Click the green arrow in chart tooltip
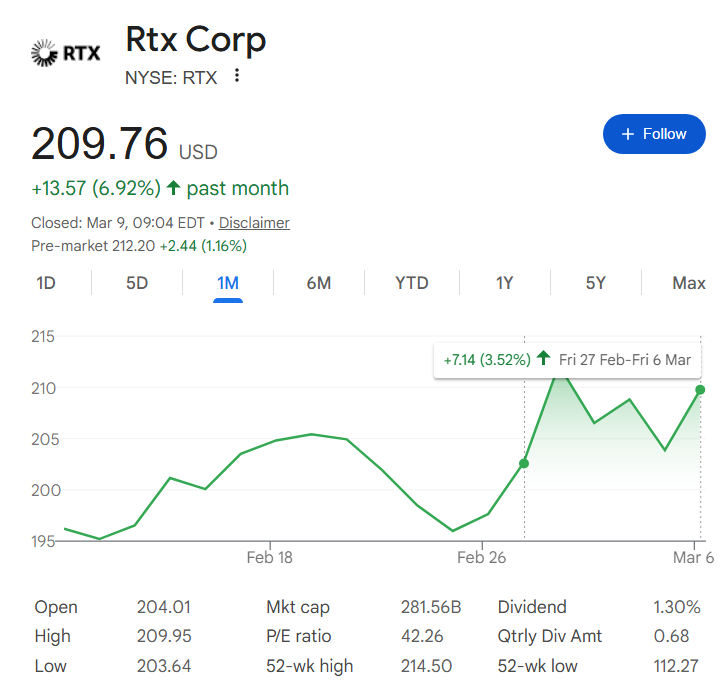Screen dimensions: 722x697 [x=543, y=359]
